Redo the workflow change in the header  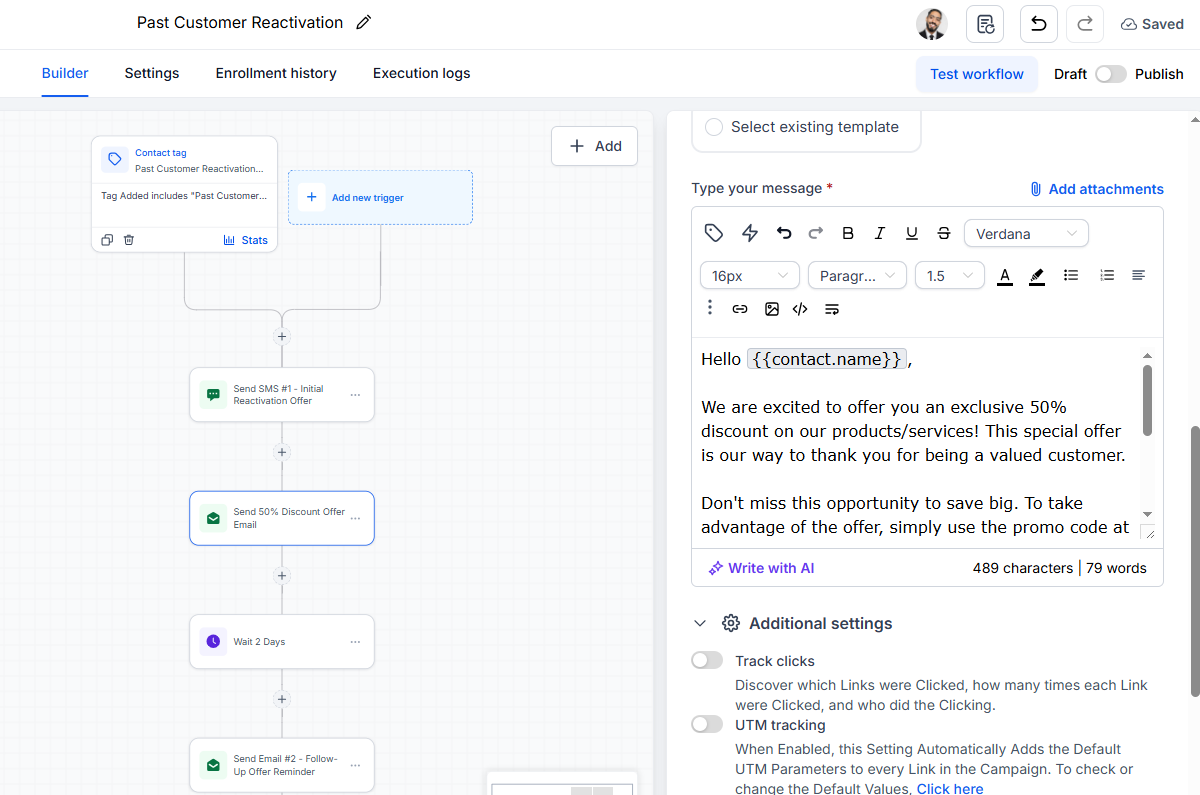click(1085, 24)
